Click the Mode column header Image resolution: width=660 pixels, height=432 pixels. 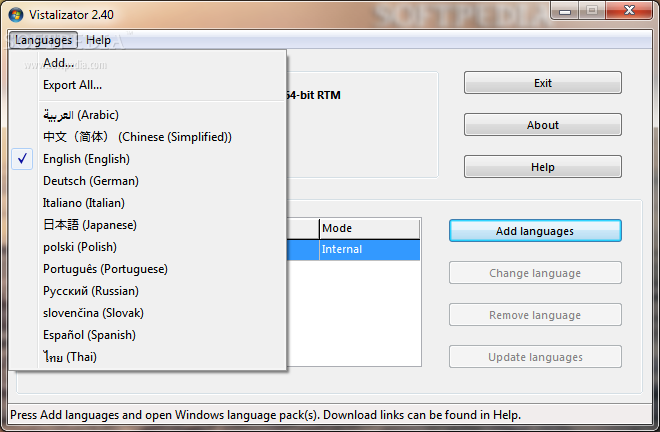click(370, 228)
